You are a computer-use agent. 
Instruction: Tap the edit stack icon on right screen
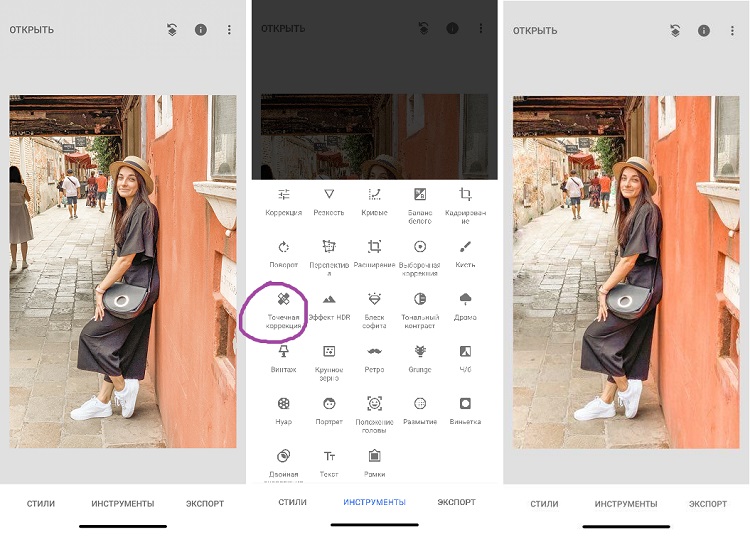click(x=675, y=31)
